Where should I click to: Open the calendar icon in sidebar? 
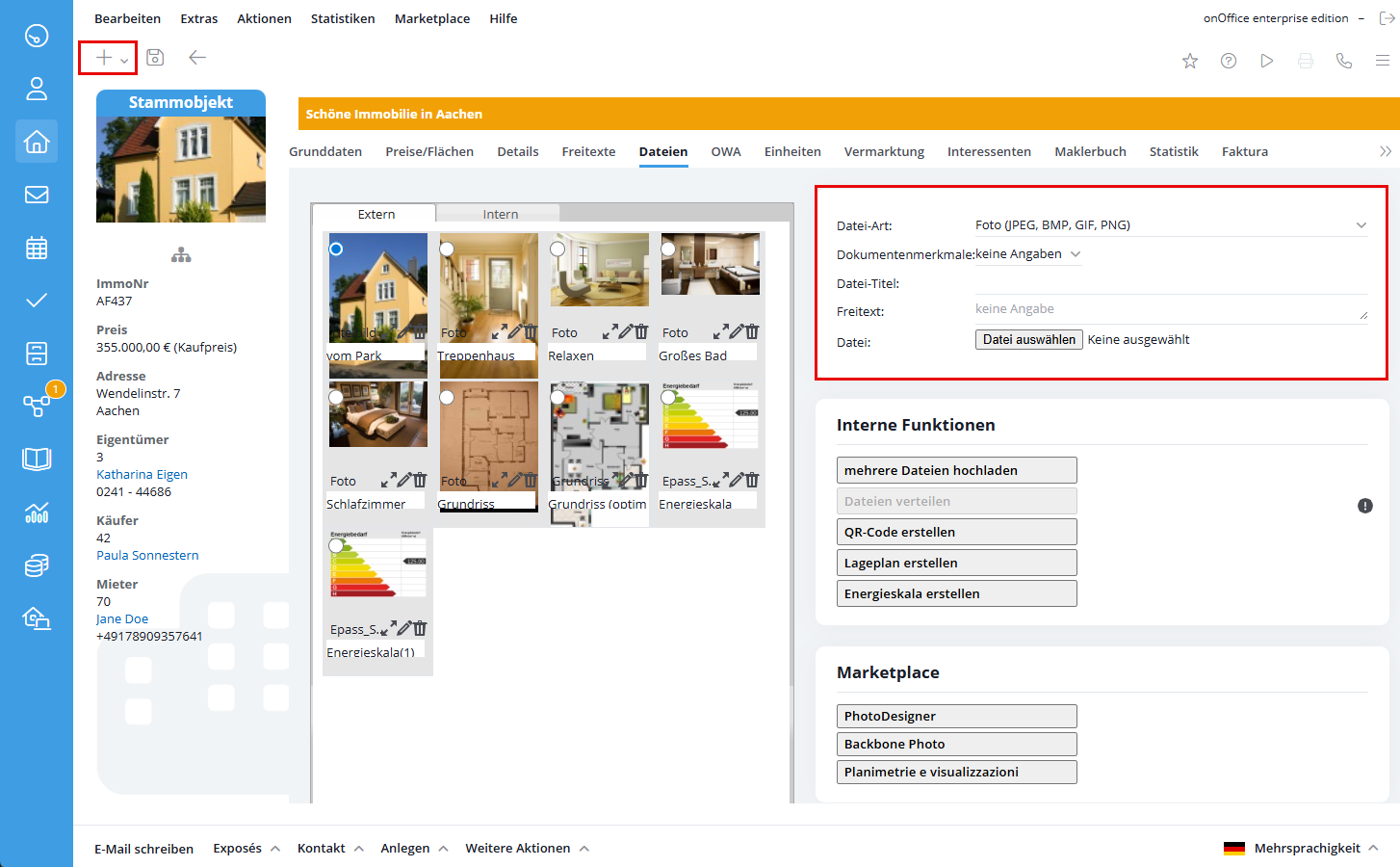pos(37,248)
